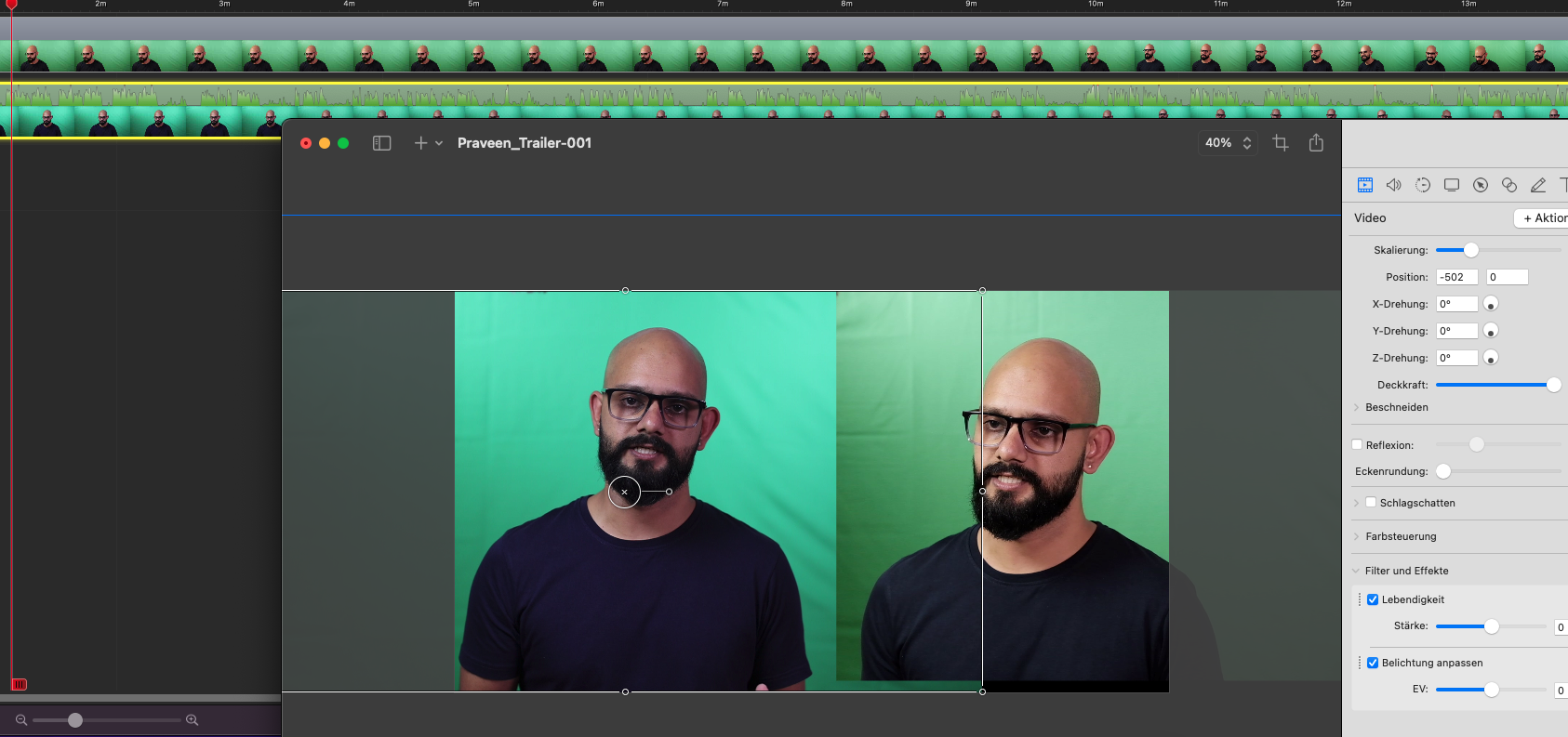This screenshot has width=1568, height=737.
Task: Click the EV value field
Action: tap(1561, 691)
